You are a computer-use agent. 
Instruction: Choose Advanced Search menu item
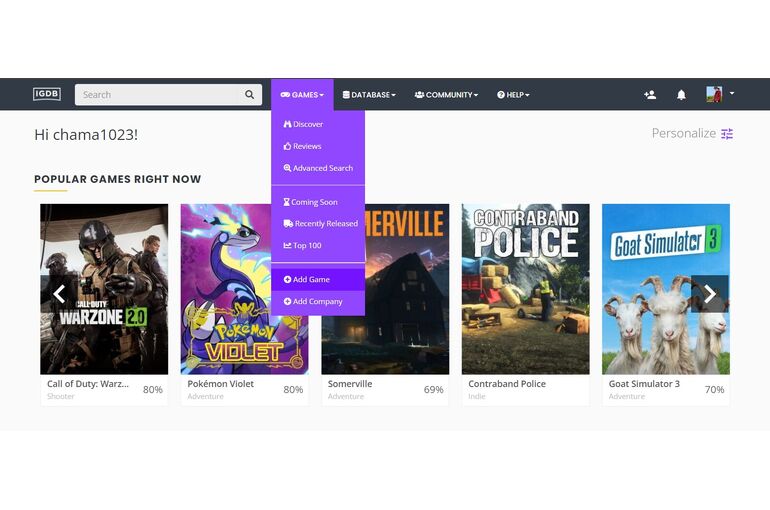click(318, 168)
